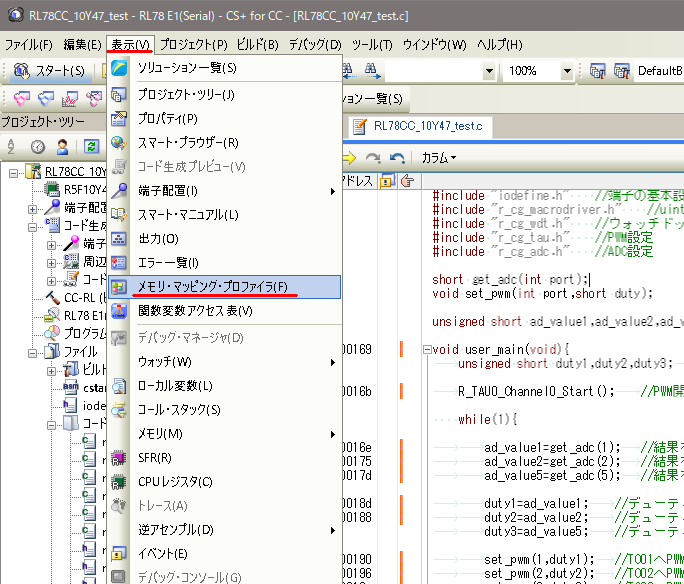This screenshot has height=584, width=684.
Task: Open スマート・ブラウザー(R) from the menu
Action: tap(225, 143)
